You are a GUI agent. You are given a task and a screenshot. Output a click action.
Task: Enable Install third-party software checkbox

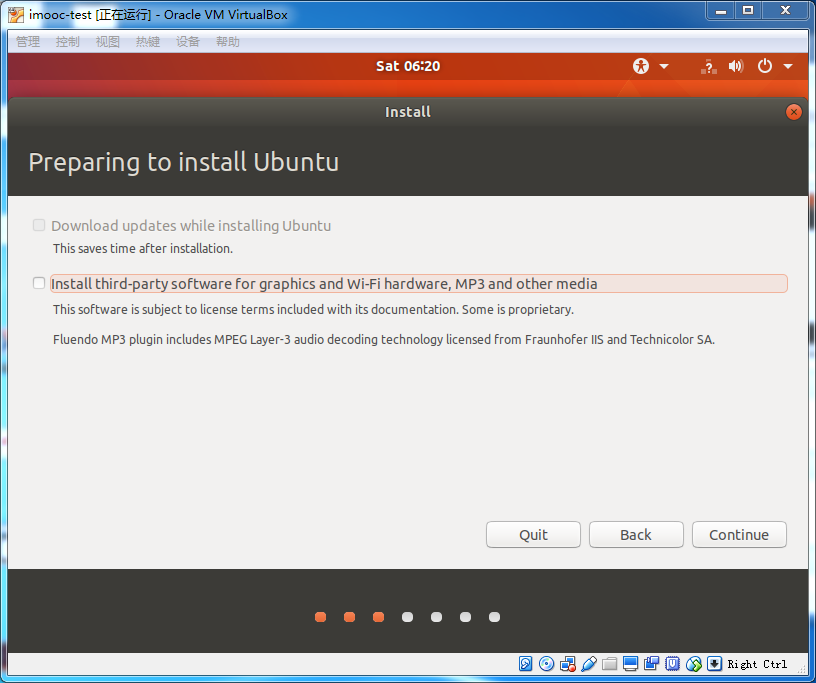39,283
